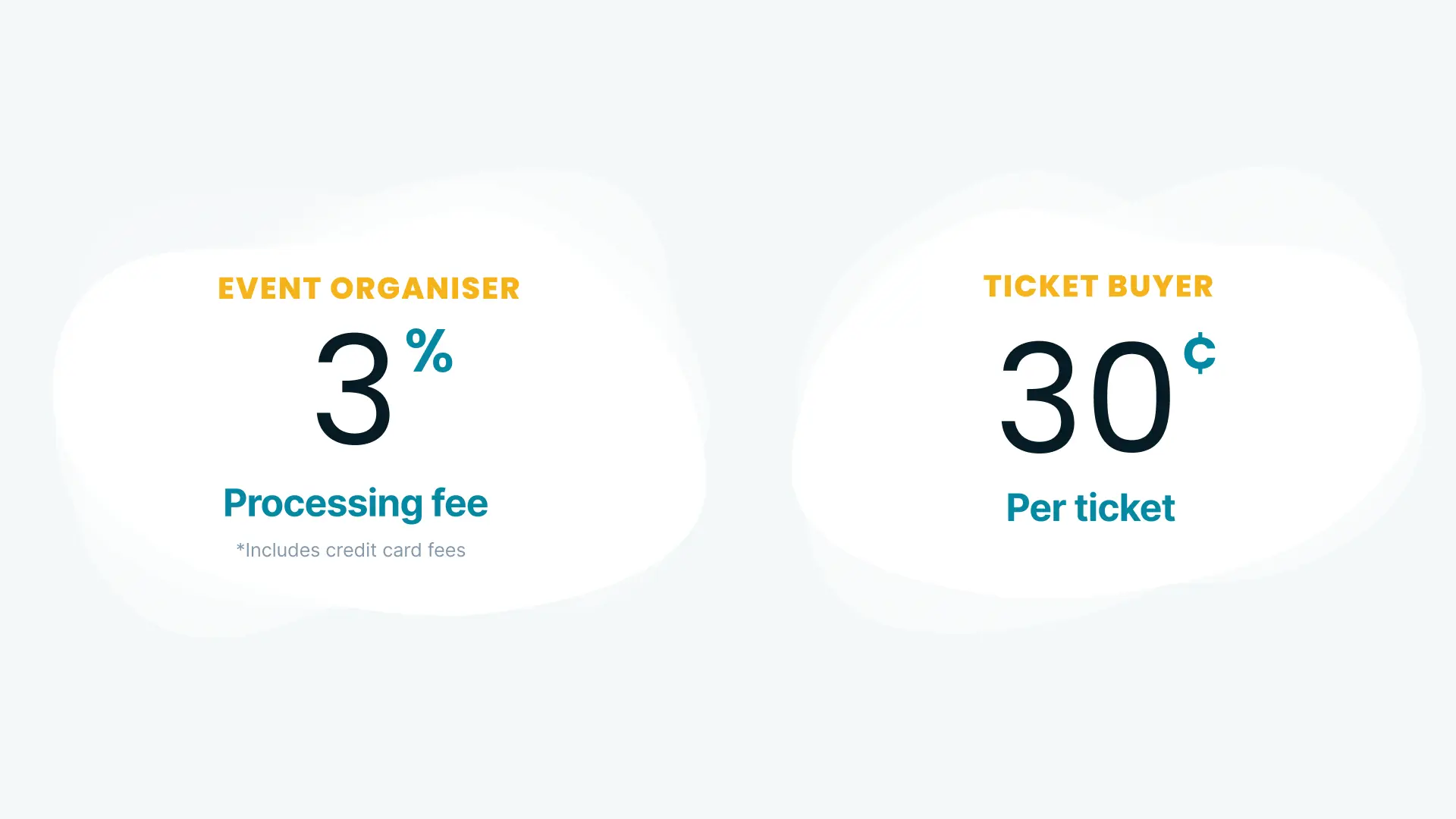Image resolution: width=1456 pixels, height=819 pixels.
Task: Click the word BUYER in the right heading
Action: 1161,287
